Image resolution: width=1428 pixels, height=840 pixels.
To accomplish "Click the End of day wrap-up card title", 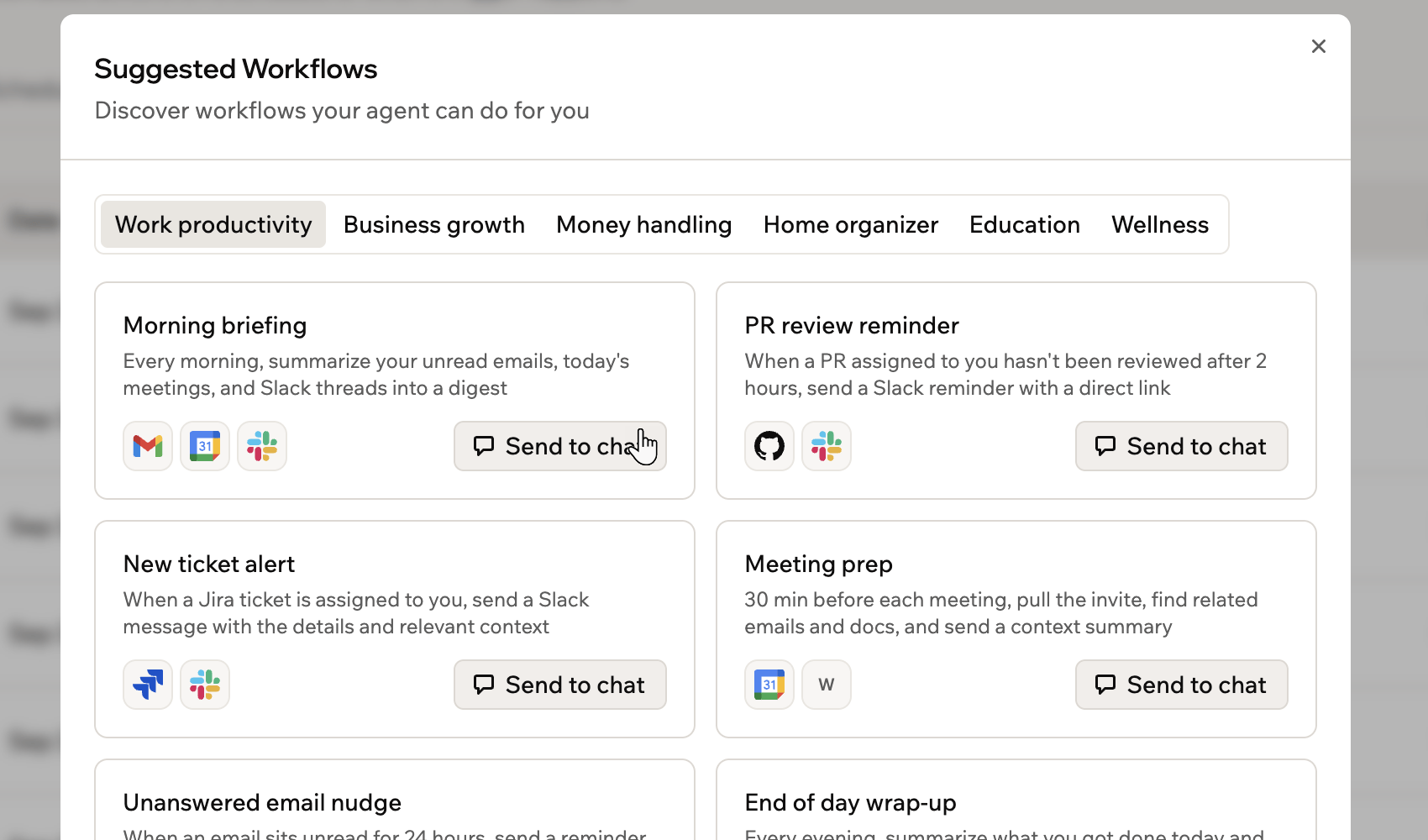I will tap(851, 803).
